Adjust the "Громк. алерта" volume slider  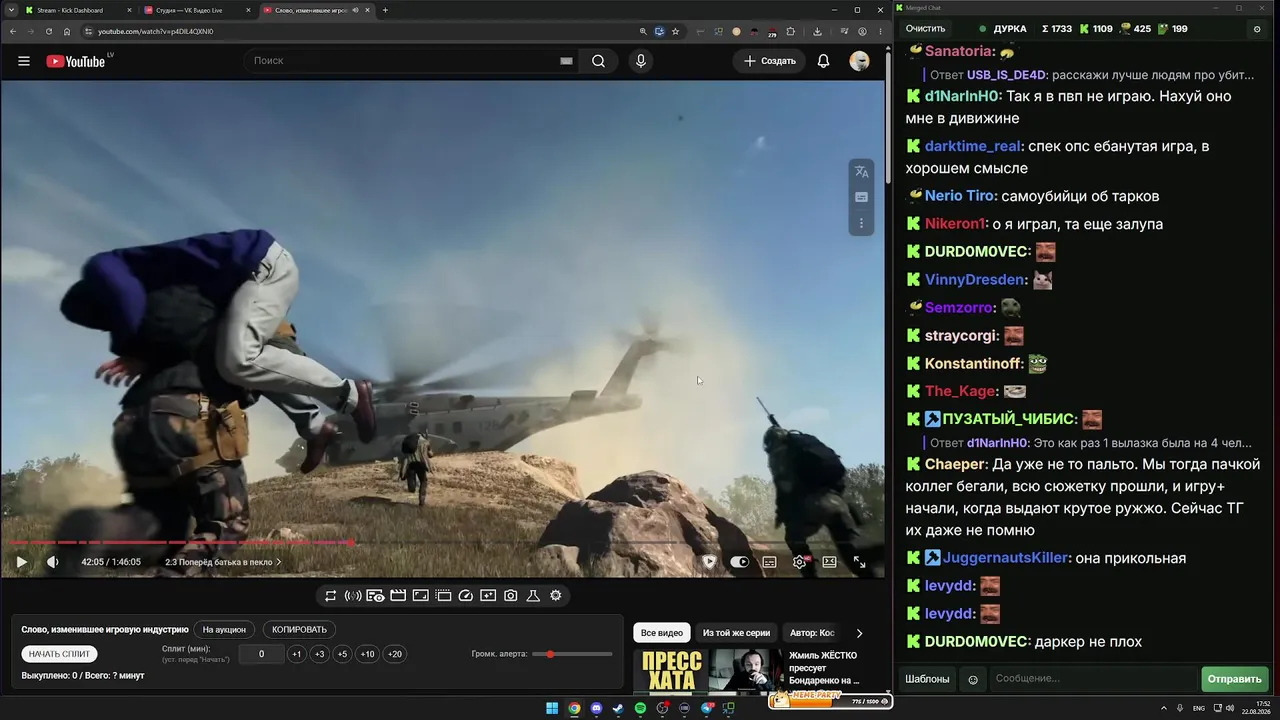572,654
